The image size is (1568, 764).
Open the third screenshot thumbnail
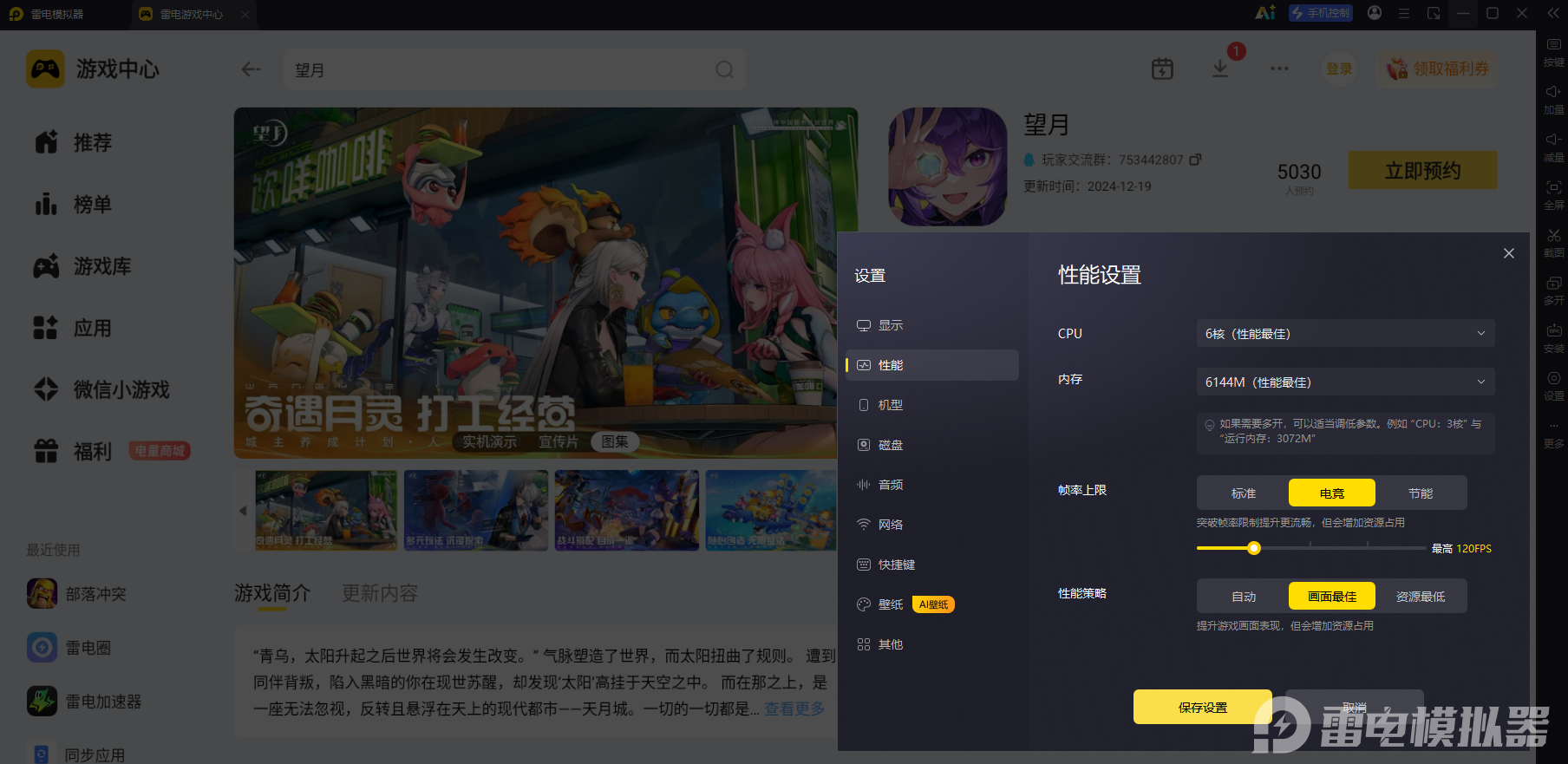pos(627,510)
